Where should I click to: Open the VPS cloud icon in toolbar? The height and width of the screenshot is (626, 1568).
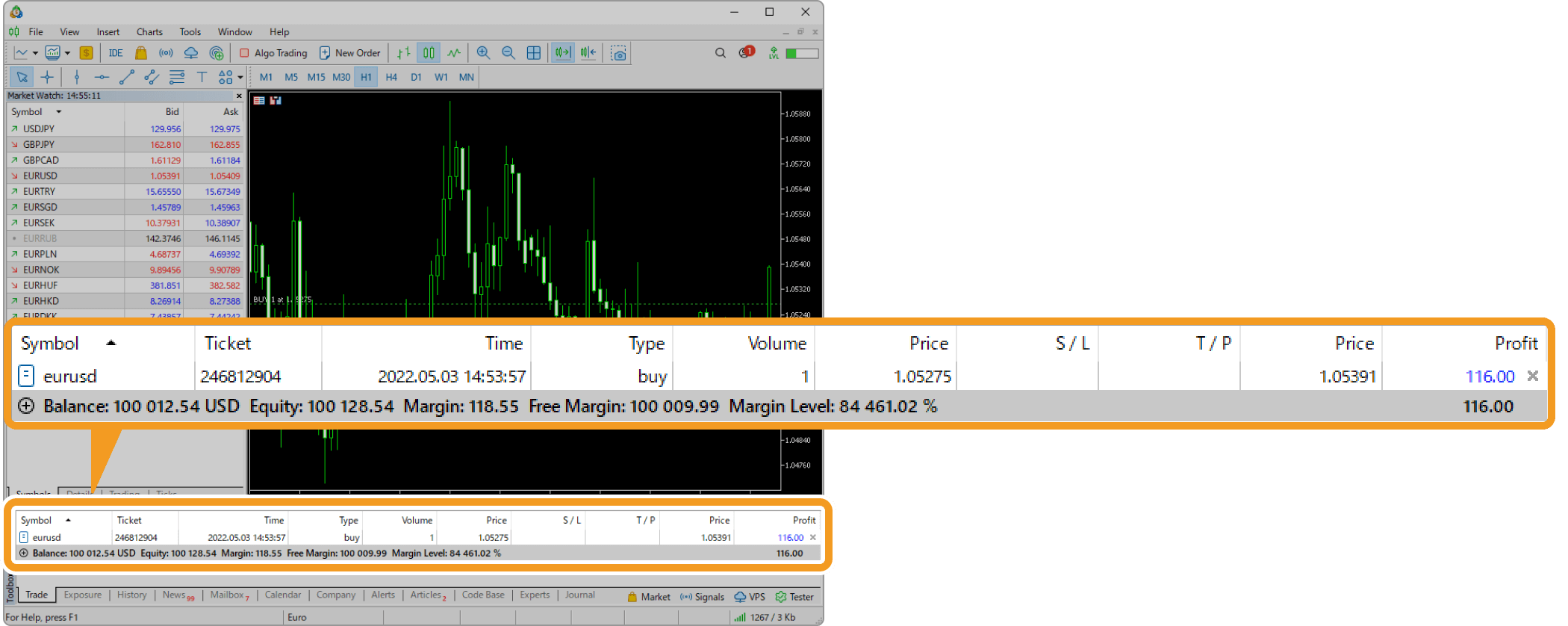[x=191, y=53]
